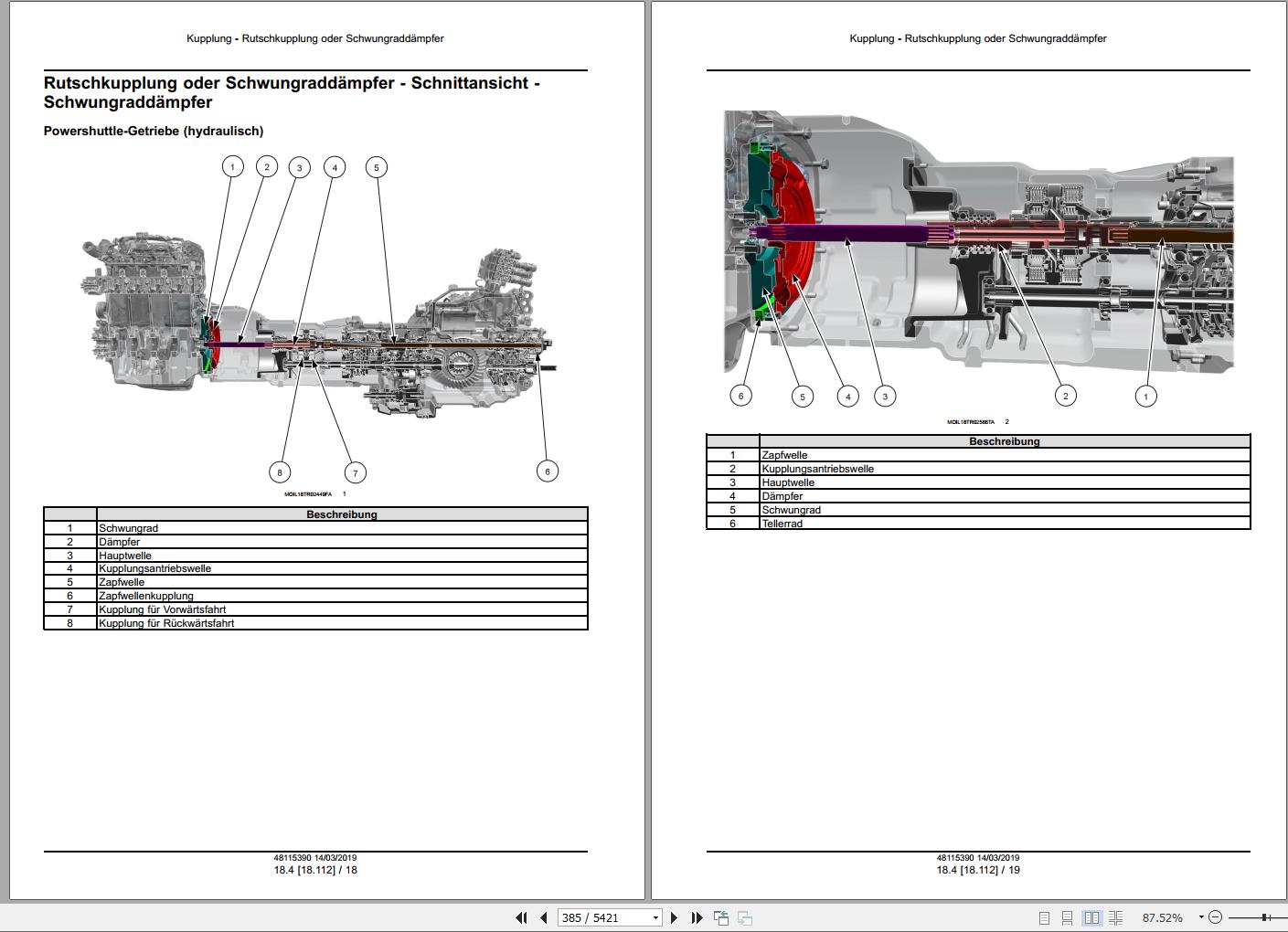
Task: Click the Zapfwellenkupplung row in left table
Action: coord(146,596)
